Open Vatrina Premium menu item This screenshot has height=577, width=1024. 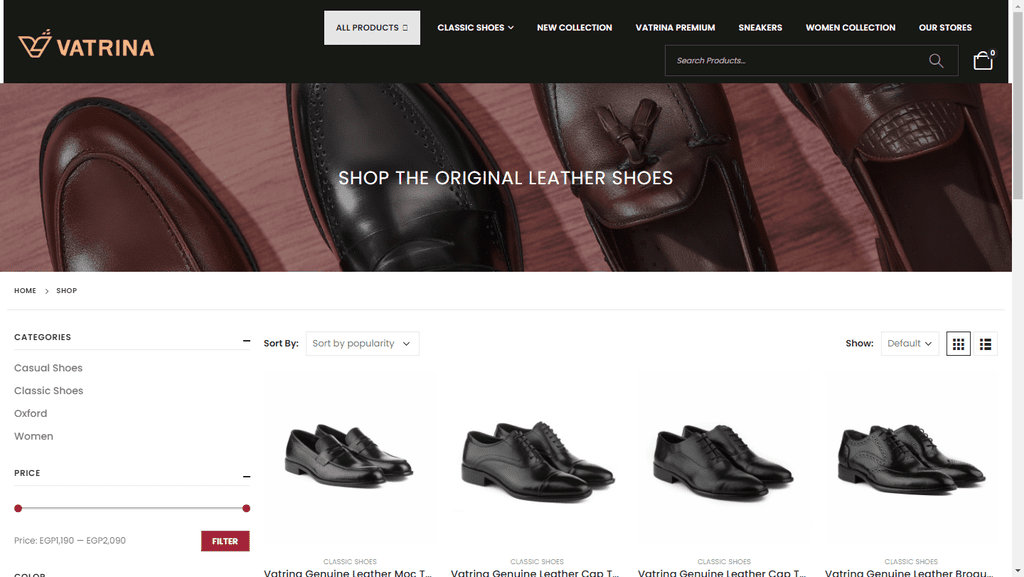[675, 27]
